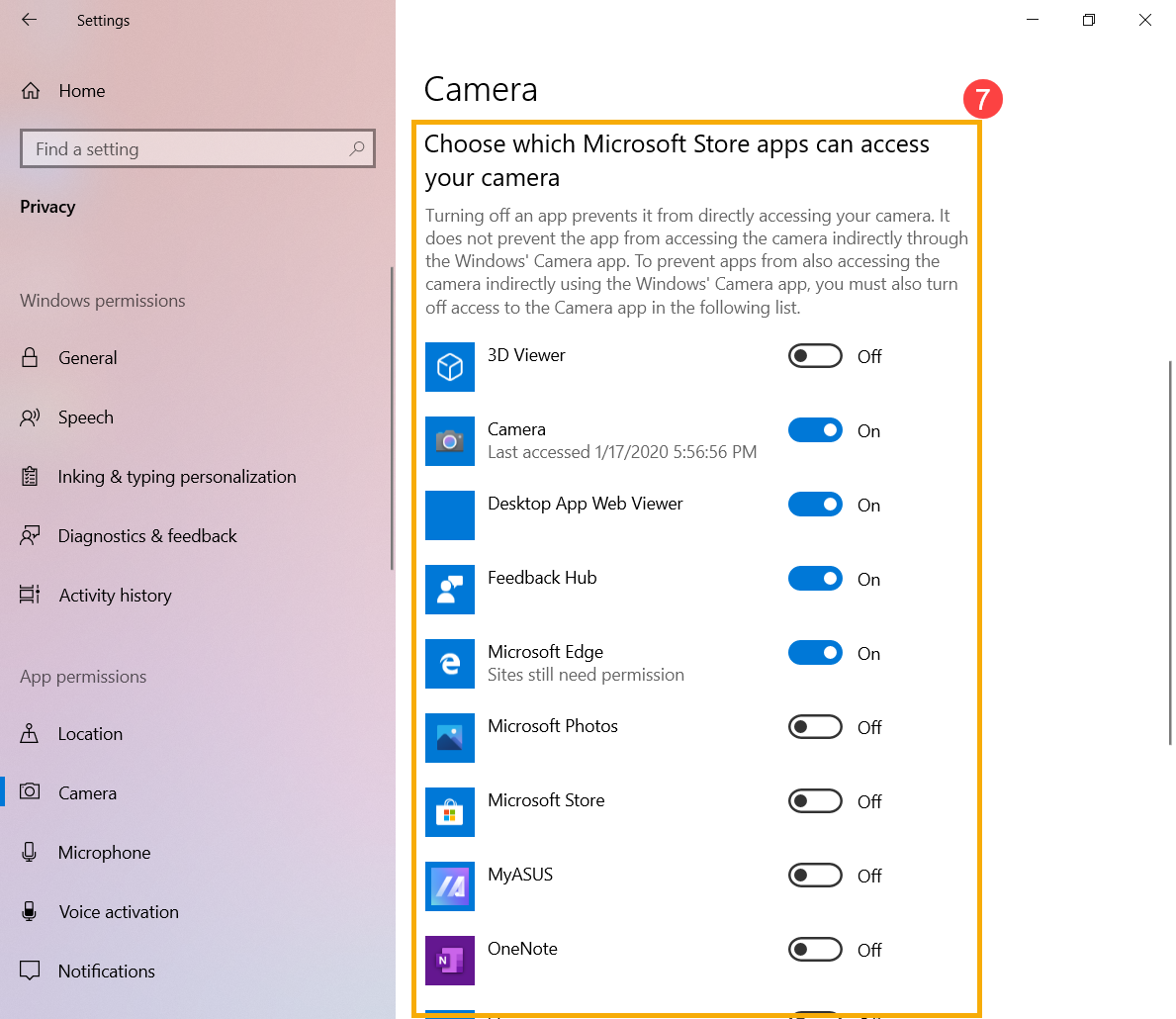Enable camera access for 3D Viewer
The width and height of the screenshot is (1176, 1019).
click(x=815, y=356)
